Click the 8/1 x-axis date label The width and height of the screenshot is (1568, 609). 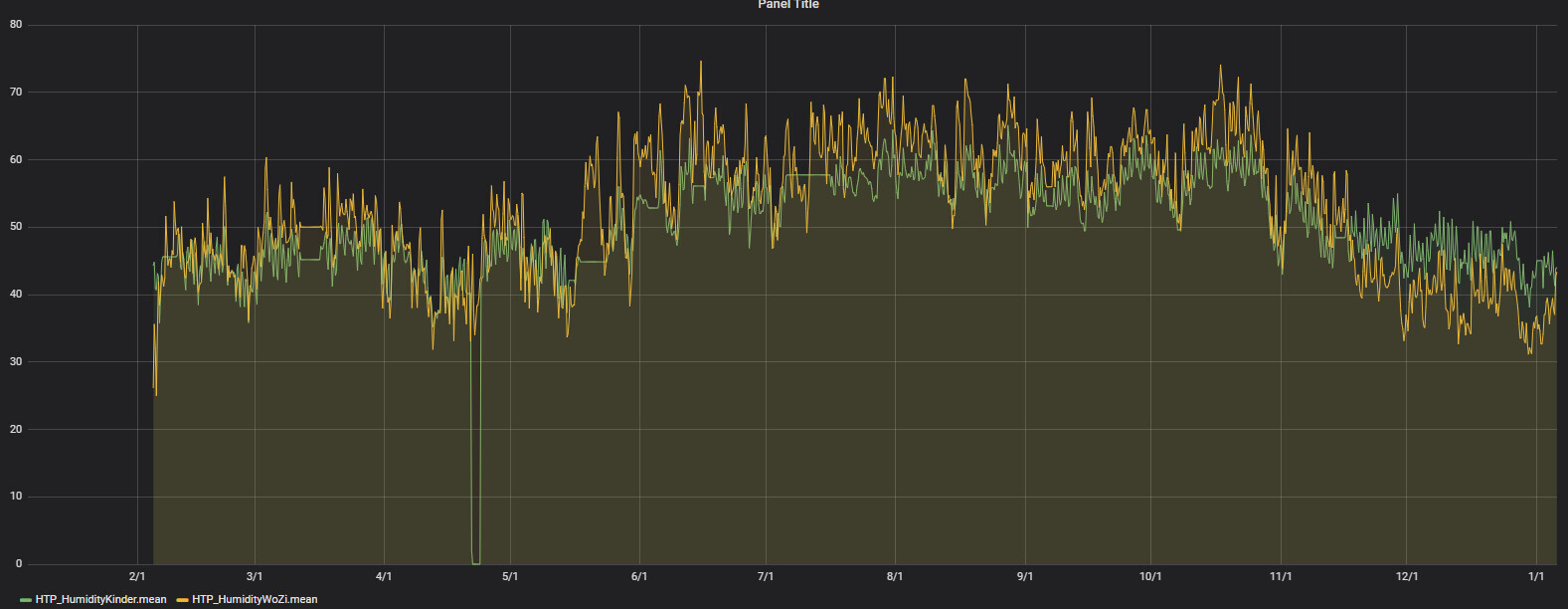tap(895, 576)
